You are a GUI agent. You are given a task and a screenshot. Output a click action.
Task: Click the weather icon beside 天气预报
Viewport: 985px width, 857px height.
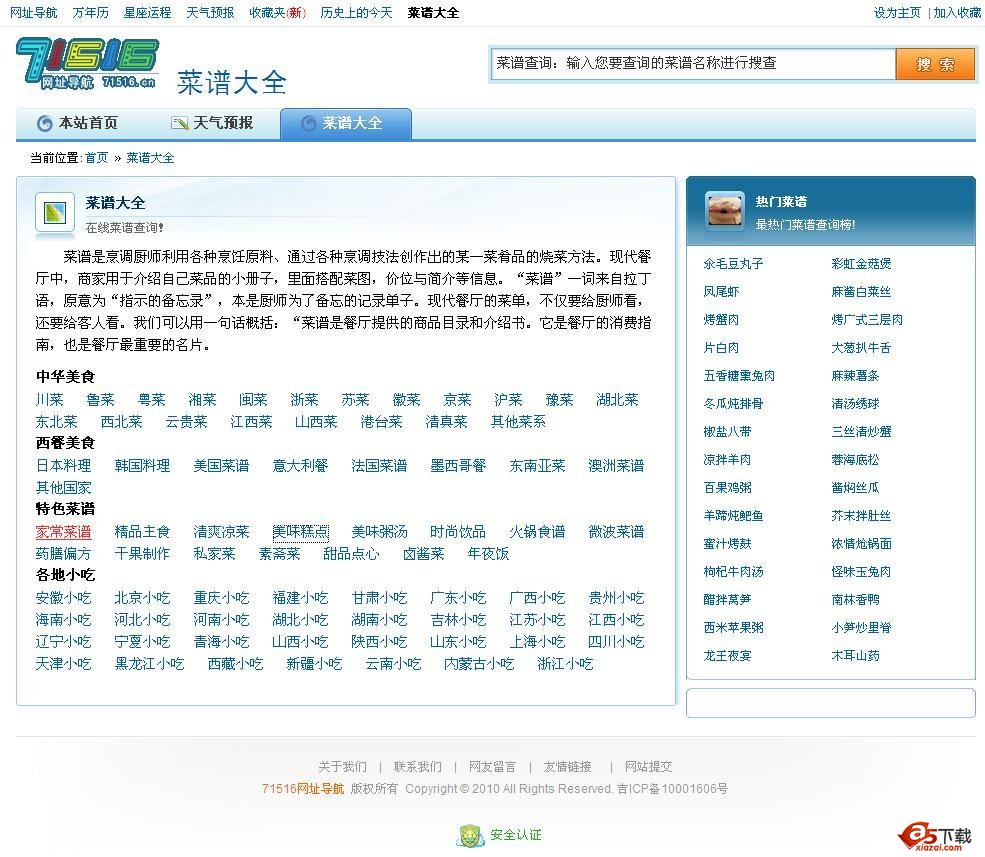coord(180,124)
